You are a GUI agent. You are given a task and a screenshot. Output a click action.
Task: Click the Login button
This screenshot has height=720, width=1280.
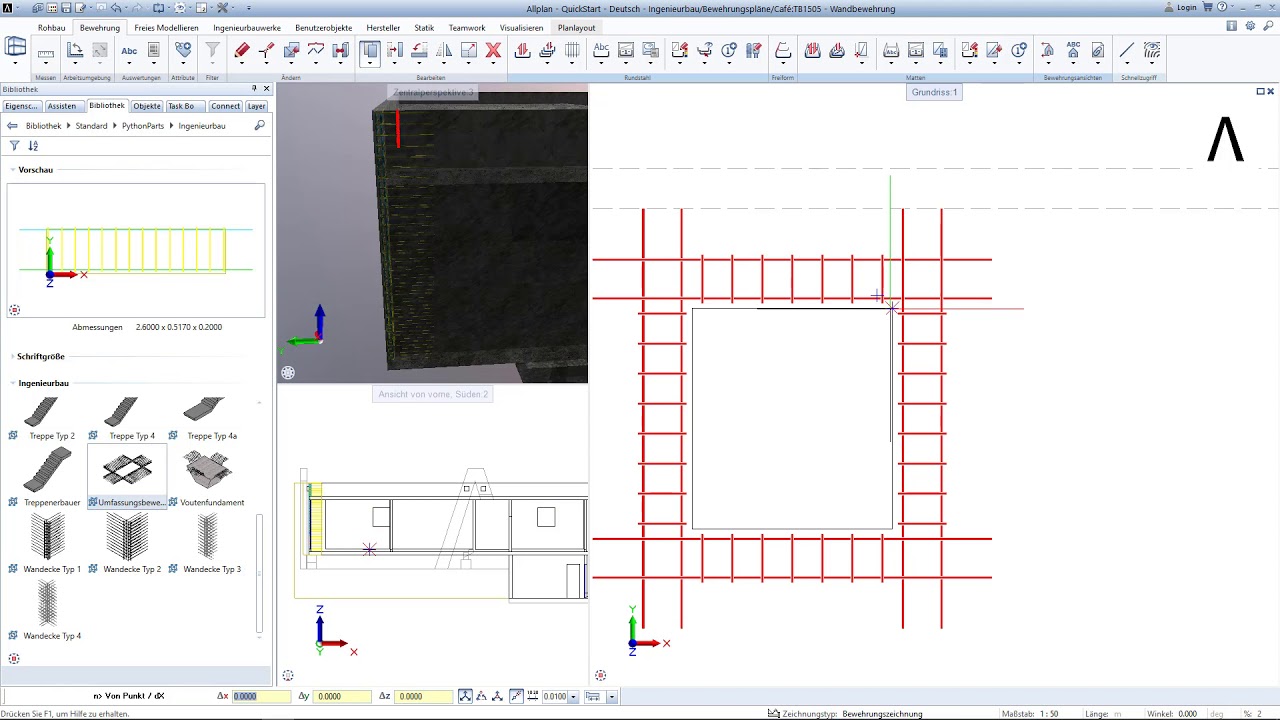click(1186, 7)
